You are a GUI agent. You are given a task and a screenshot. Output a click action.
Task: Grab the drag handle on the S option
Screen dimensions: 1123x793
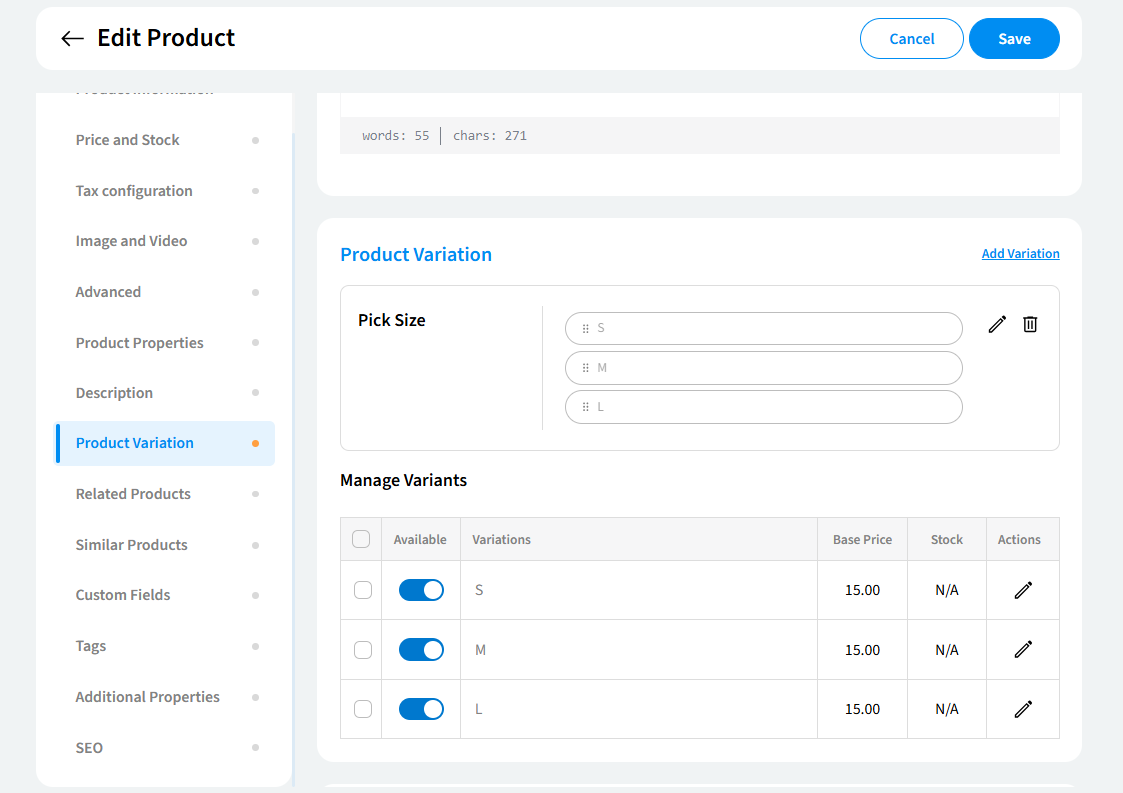586,328
